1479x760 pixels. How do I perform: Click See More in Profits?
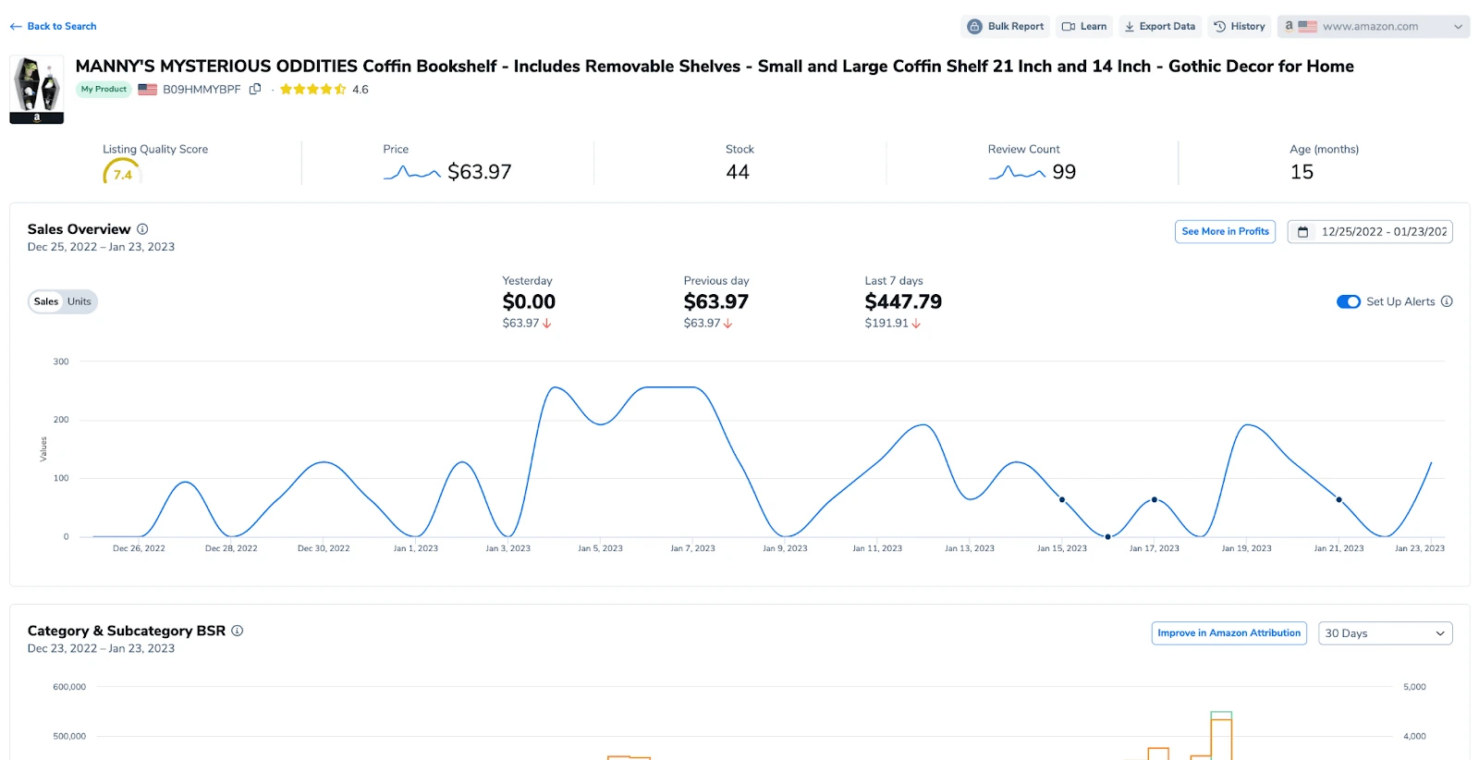tap(1225, 231)
